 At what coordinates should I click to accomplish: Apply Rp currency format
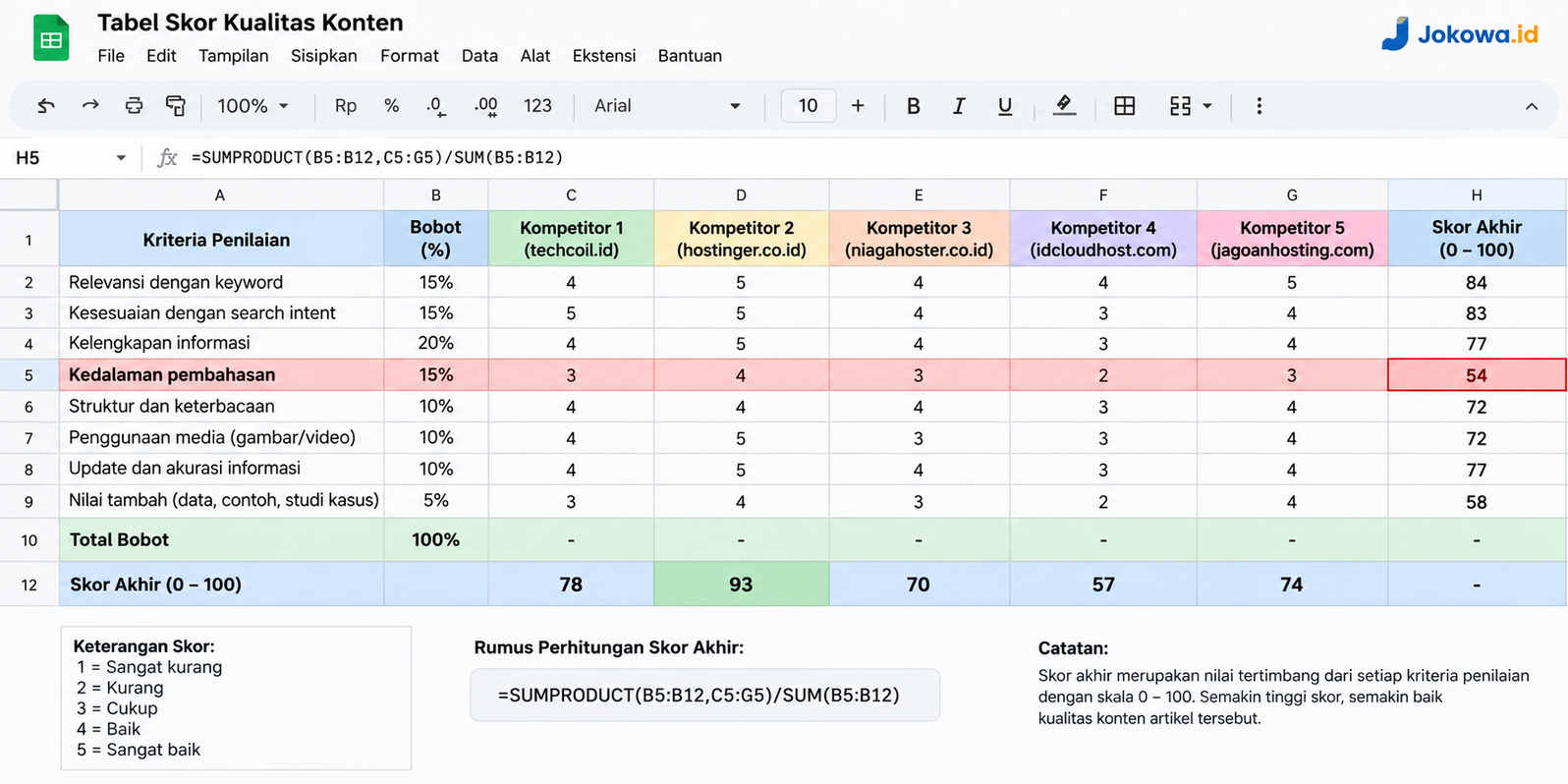345,106
